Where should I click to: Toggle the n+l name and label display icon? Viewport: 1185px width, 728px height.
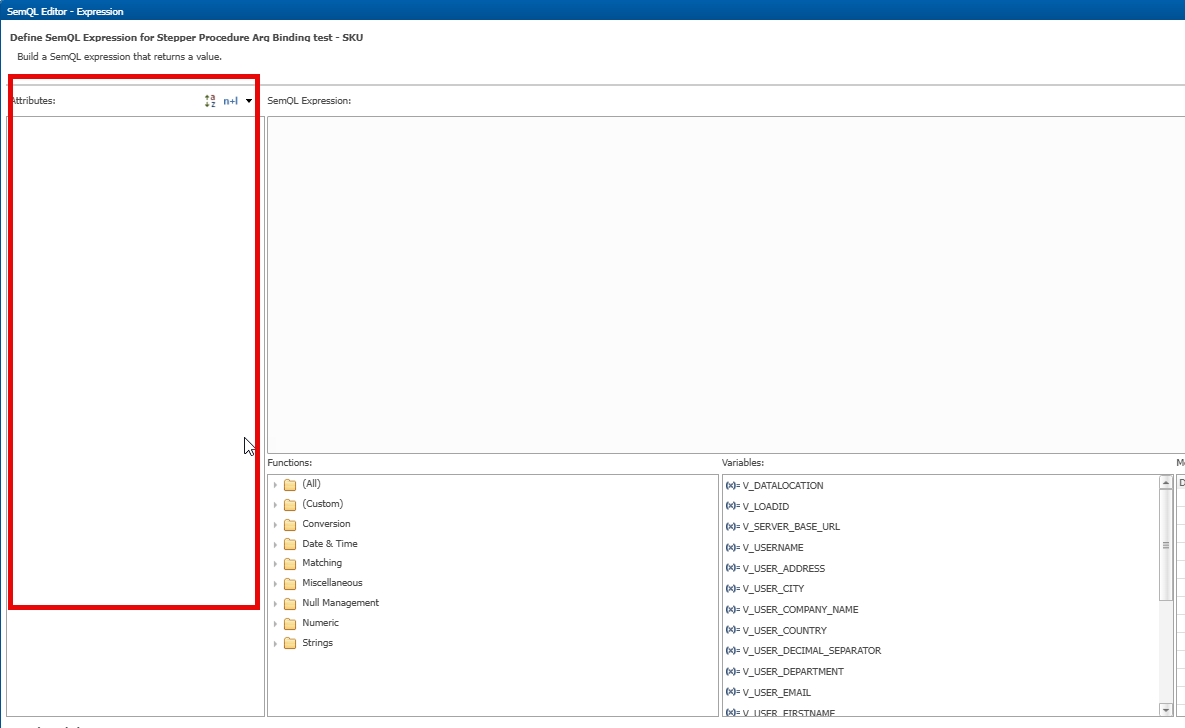(x=231, y=101)
